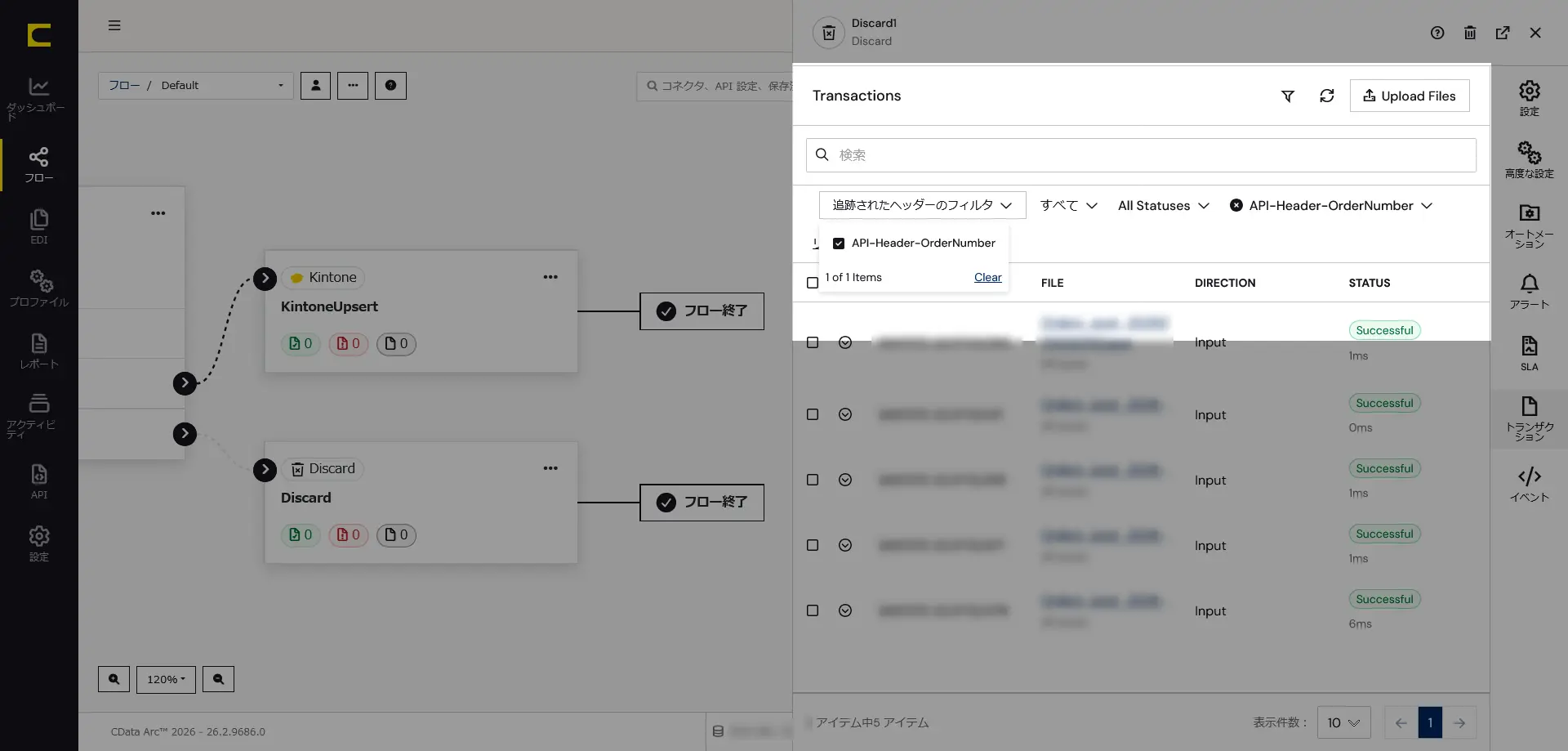The height and width of the screenshot is (751, 1568).
Task: Open Discard1 in a new window icon
Action: click(x=1502, y=33)
